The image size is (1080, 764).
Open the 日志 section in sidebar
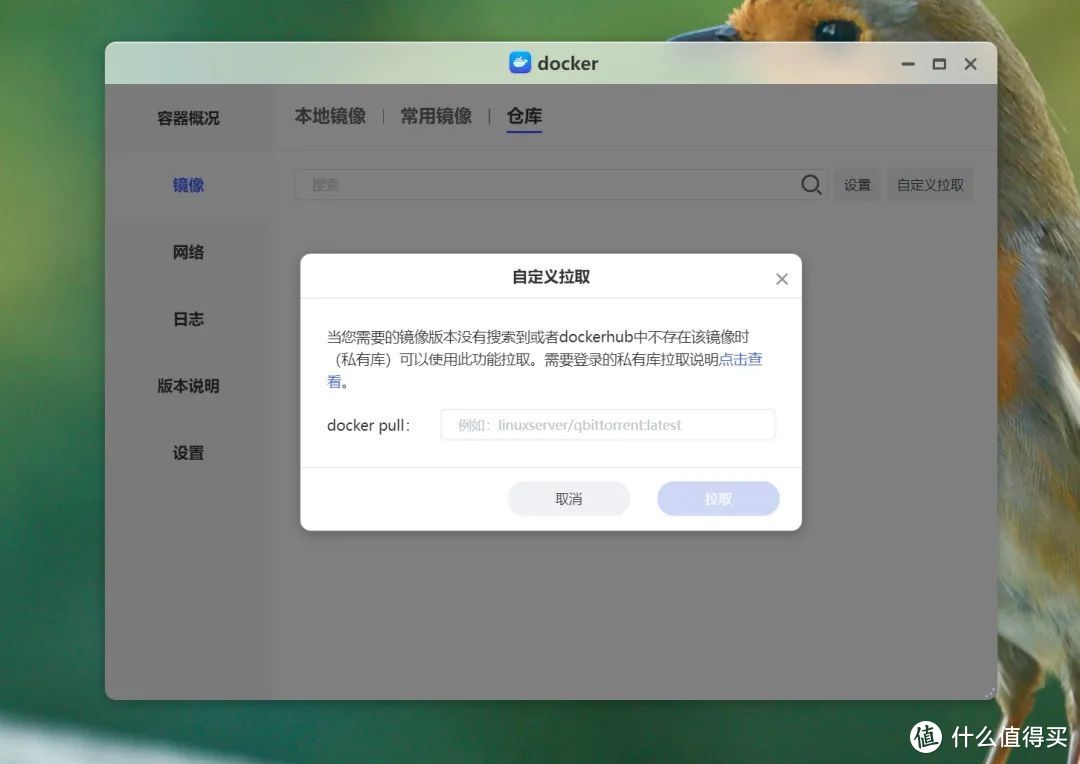coord(187,319)
